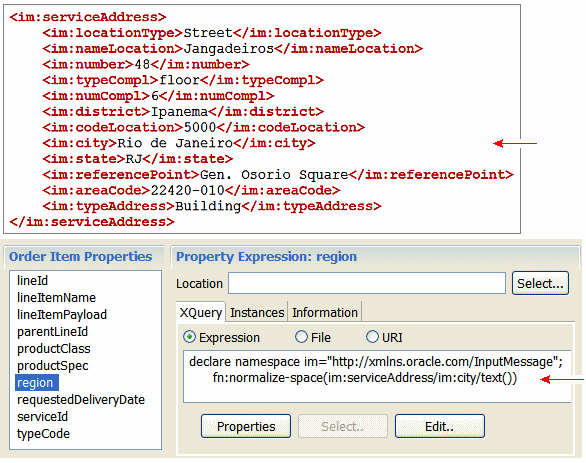This screenshot has height=463, width=586.
Task: Switch to the XQuery tab
Action: coord(201,312)
